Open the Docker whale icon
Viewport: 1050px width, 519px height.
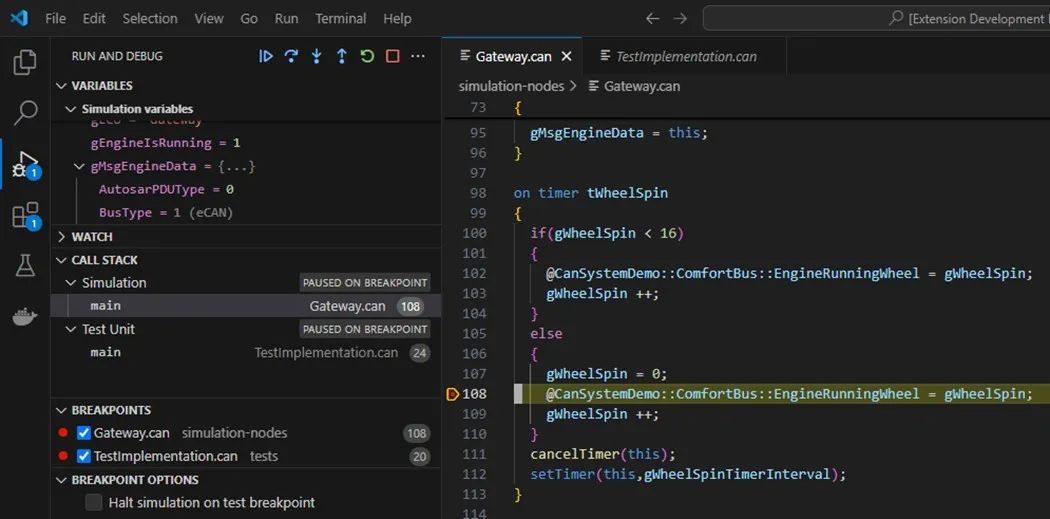click(x=25, y=317)
